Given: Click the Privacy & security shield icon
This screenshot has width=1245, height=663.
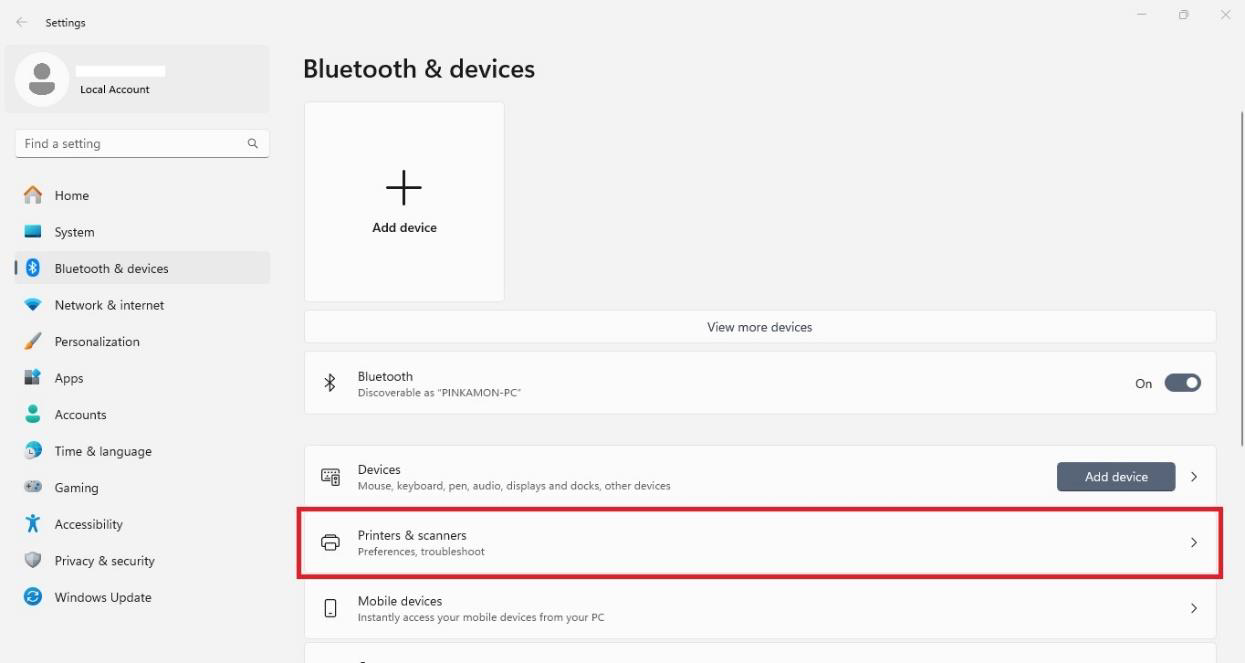Looking at the screenshot, I should click(33, 560).
